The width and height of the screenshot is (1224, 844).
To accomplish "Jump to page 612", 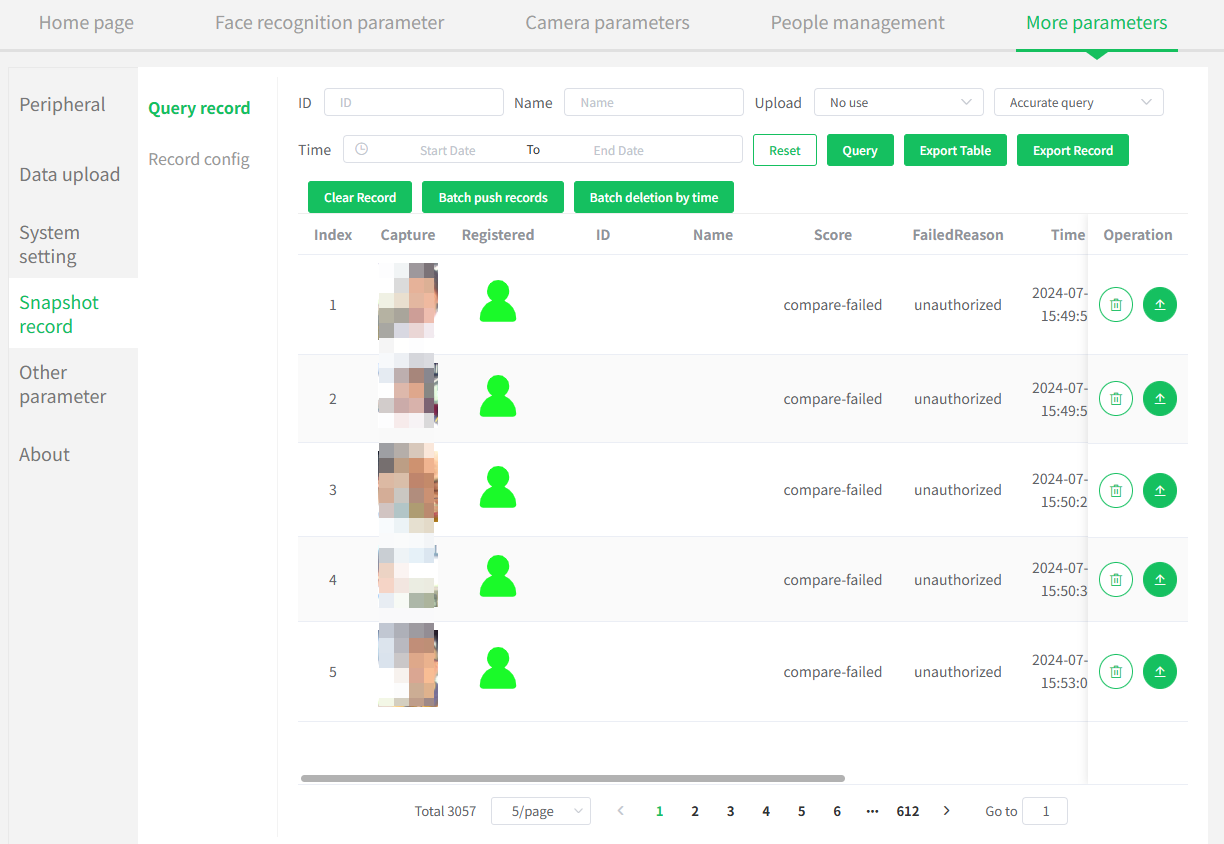I will coord(908,811).
